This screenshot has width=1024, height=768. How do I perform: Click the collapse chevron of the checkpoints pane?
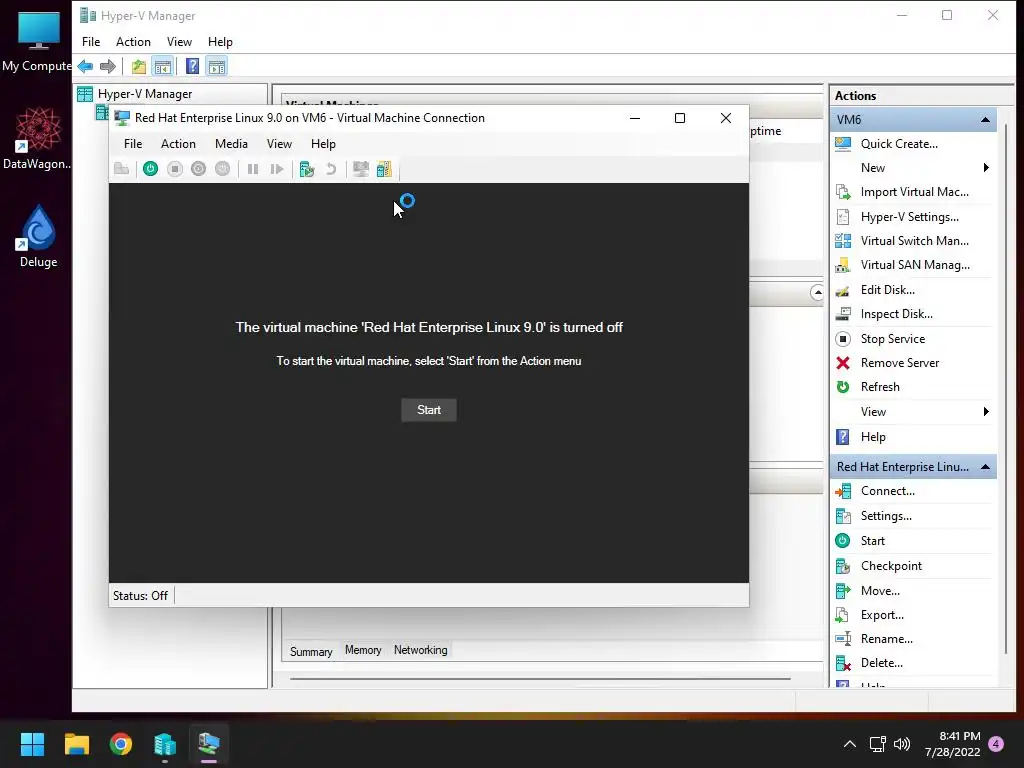(817, 293)
